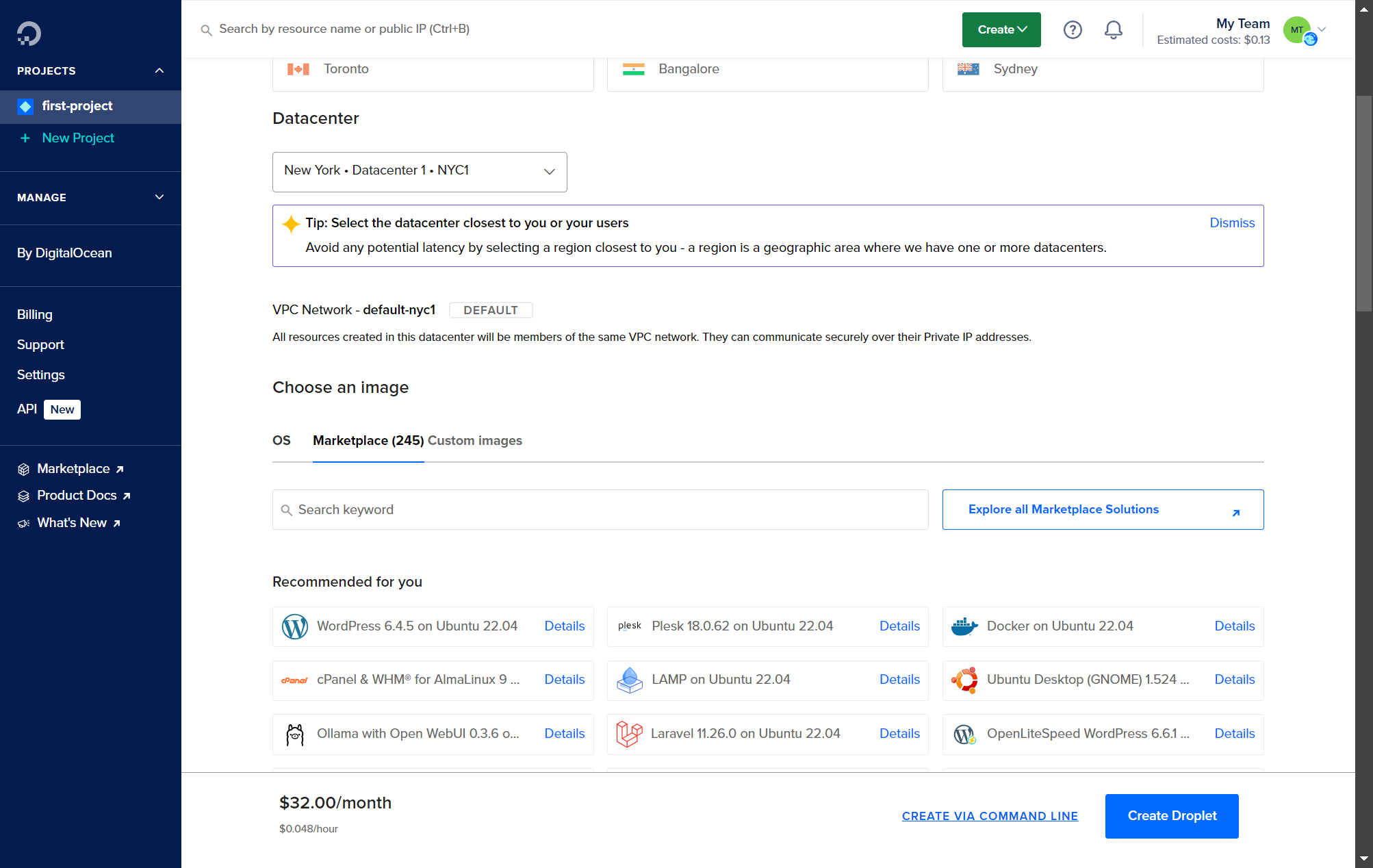Open the Datacenter selection dropdown
This screenshot has width=1373, height=868.
(x=420, y=172)
